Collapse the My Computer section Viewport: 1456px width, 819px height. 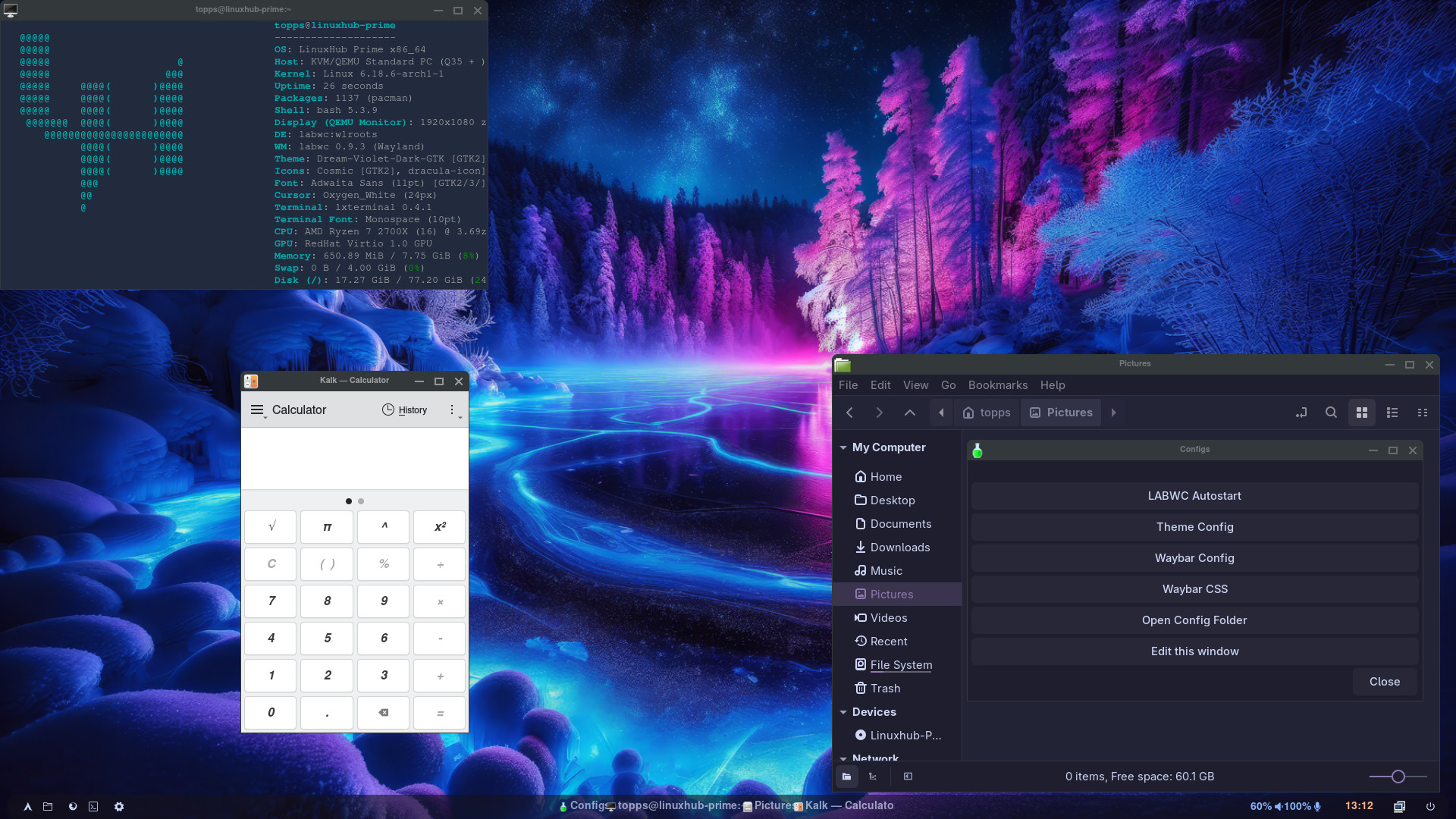pos(843,447)
